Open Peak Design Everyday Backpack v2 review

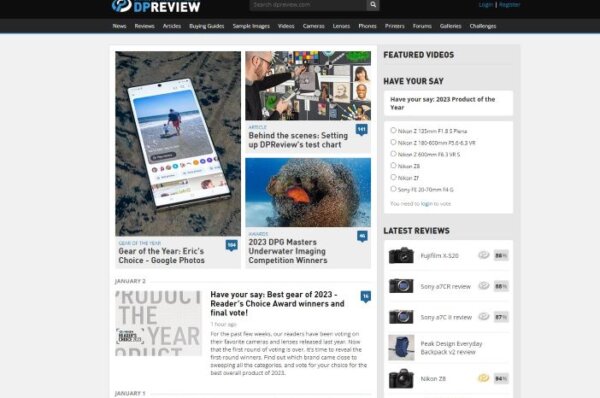click(451, 348)
